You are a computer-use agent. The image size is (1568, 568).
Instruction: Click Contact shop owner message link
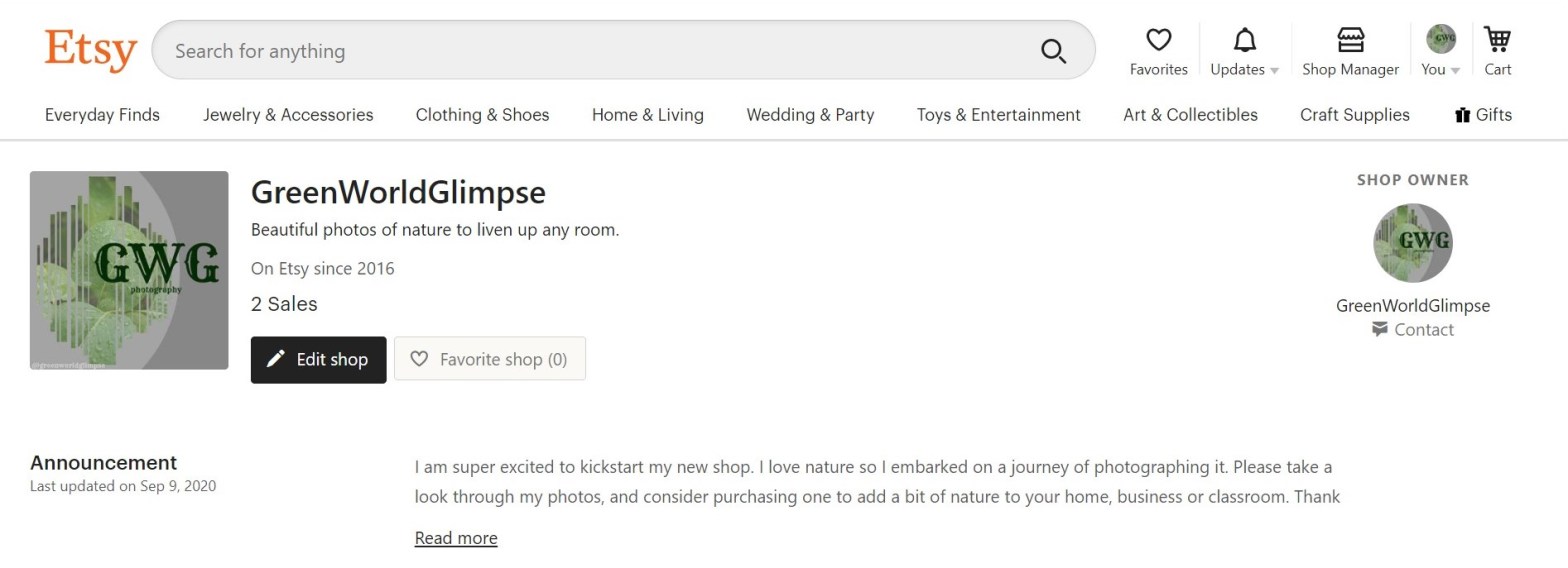click(x=1413, y=330)
